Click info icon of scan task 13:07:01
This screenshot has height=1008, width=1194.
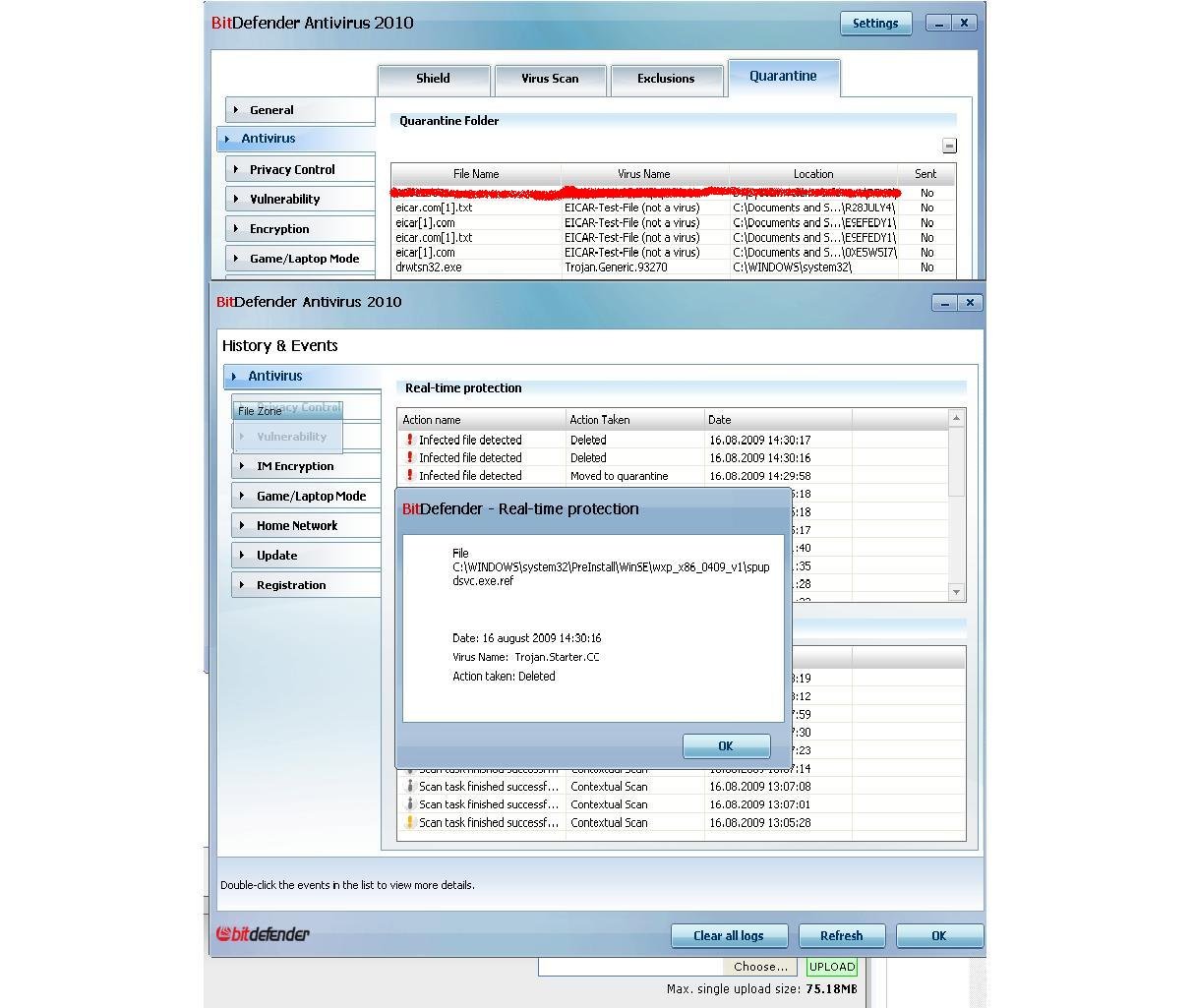pyautogui.click(x=409, y=804)
